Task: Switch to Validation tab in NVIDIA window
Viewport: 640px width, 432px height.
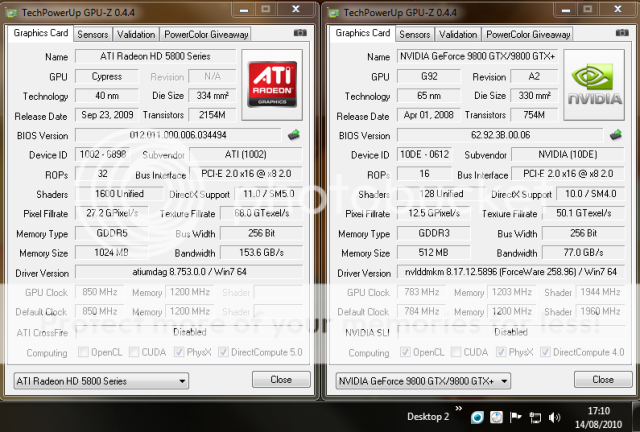Action: pyautogui.click(x=458, y=35)
